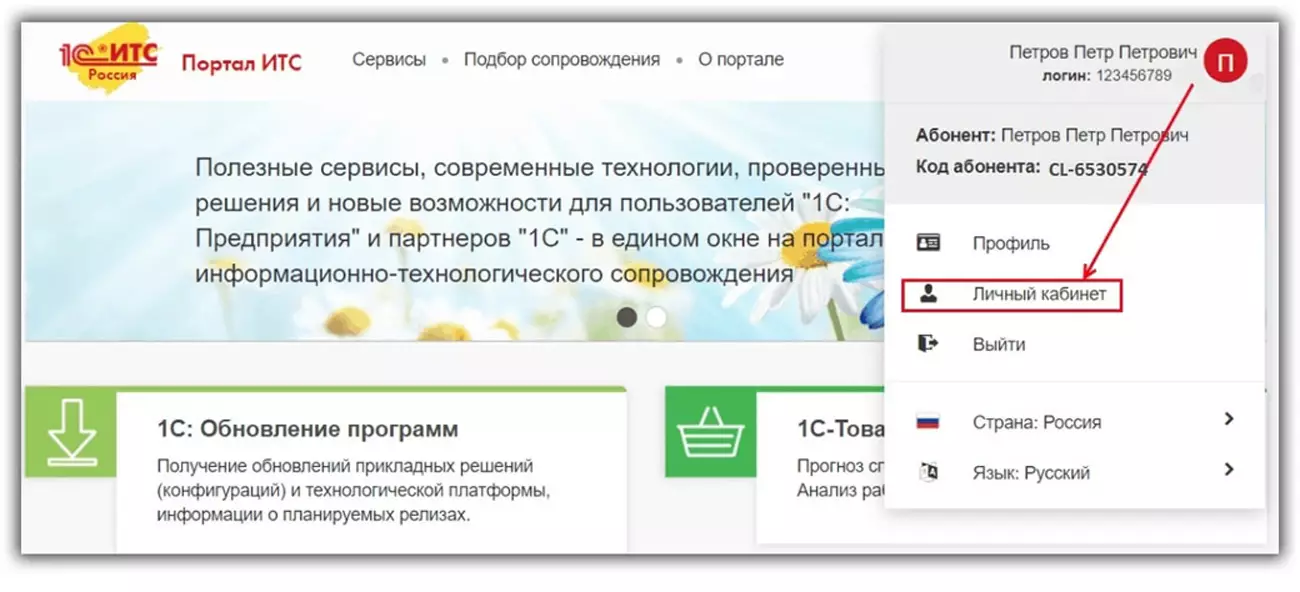Expand the language chevron next to Русский
The width and height of the screenshot is (1300, 592).
point(1229,469)
